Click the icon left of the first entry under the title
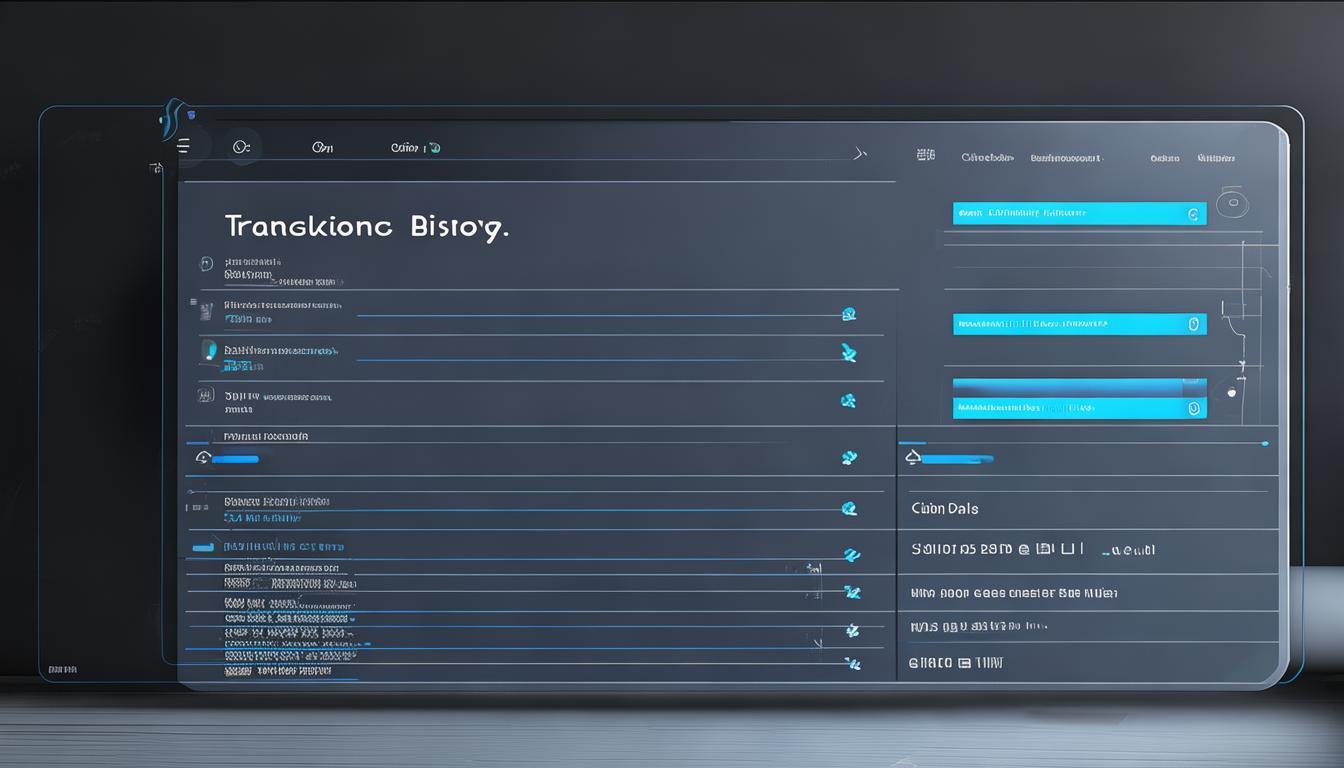This screenshot has height=768, width=1344. coord(206,264)
